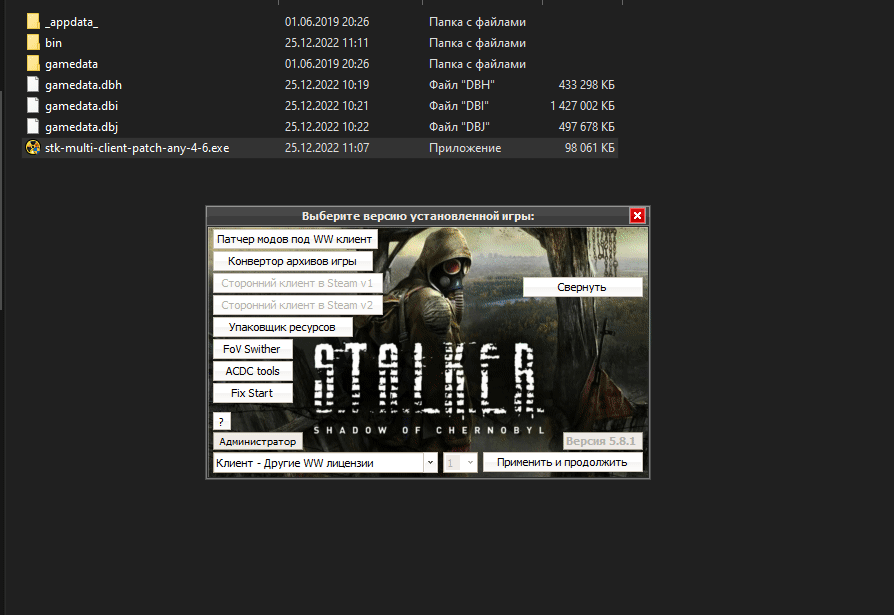Open help with the question mark button
894x615 pixels.
[x=221, y=422]
